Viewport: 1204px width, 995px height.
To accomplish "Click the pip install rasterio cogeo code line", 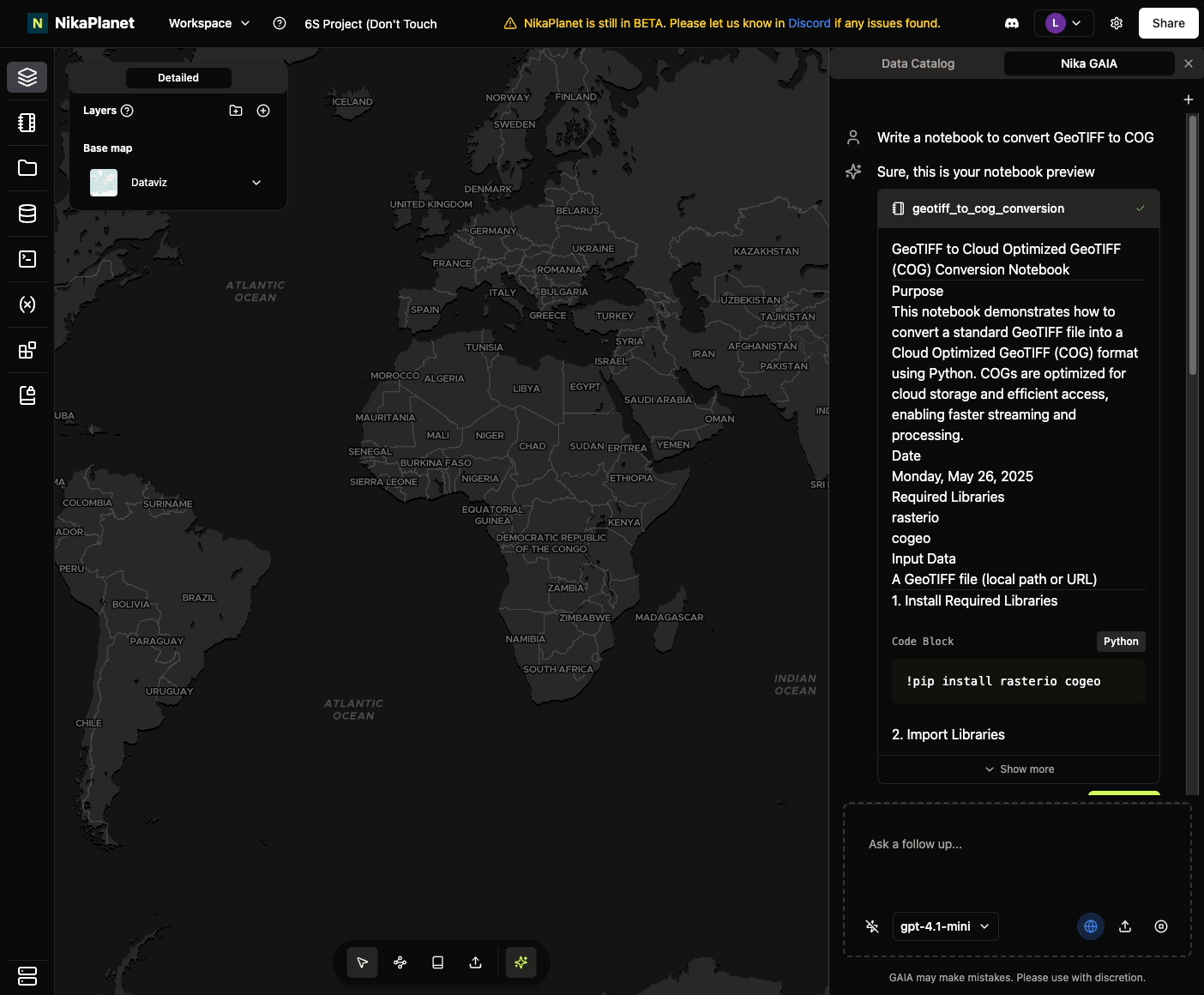I will coord(1003,681).
